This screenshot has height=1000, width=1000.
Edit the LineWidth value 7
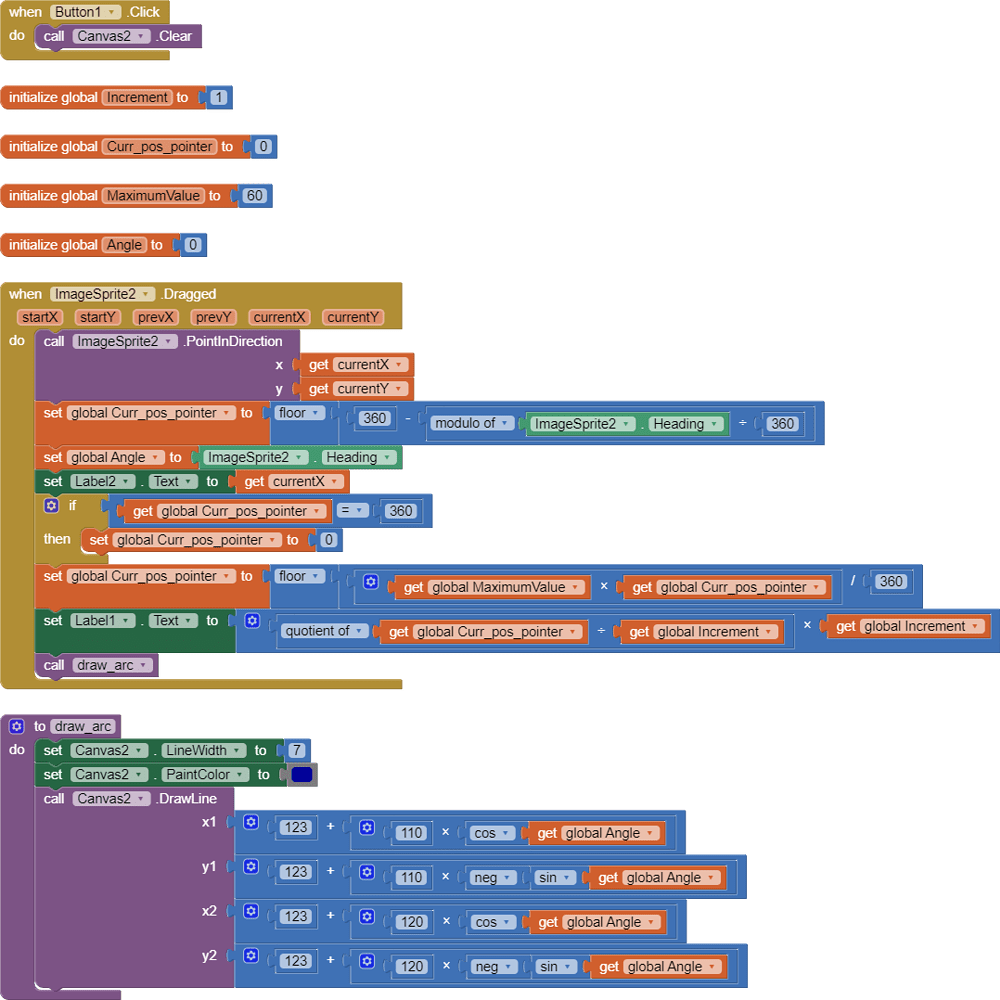pyautogui.click(x=296, y=751)
